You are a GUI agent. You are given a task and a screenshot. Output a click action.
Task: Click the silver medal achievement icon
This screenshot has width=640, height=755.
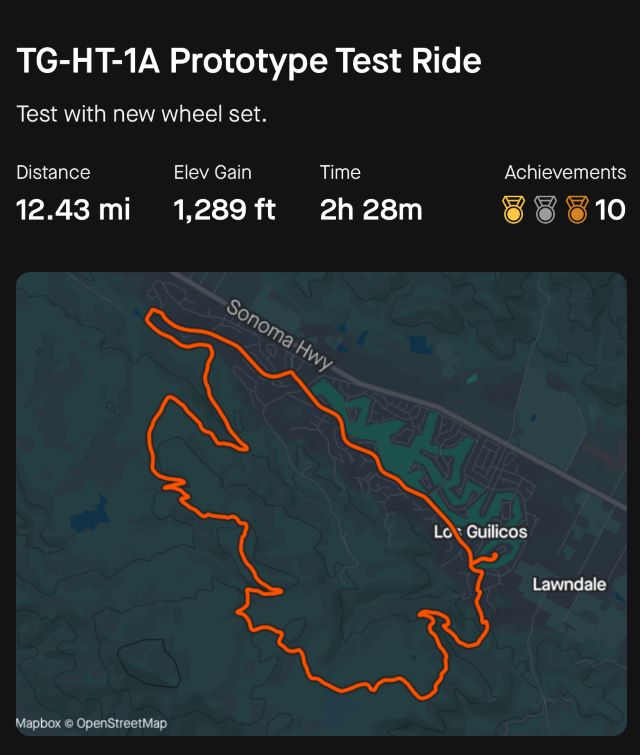coord(545,210)
